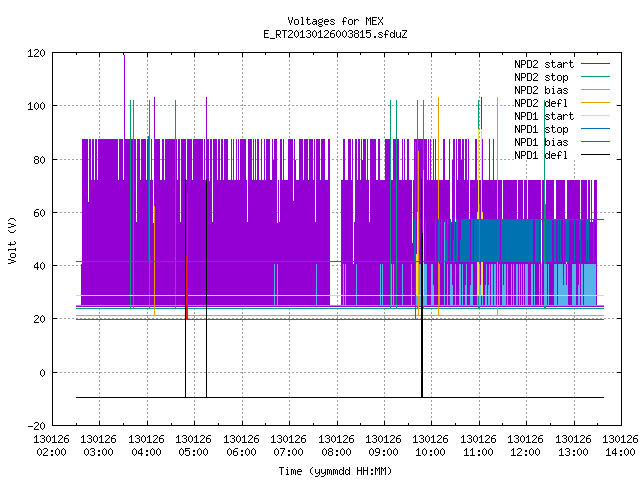Click the x-axis tick label 08:00
Image resolution: width=640 pixels, height=480 pixels.
(336, 453)
